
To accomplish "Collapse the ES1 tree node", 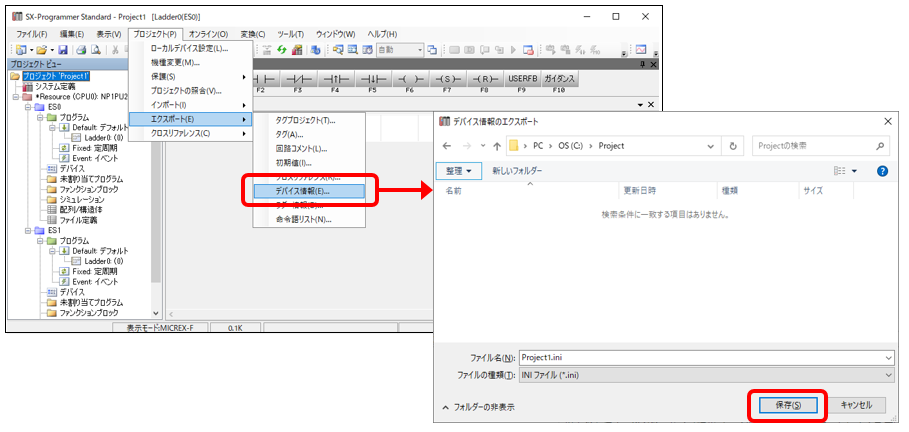I will coord(26,230).
